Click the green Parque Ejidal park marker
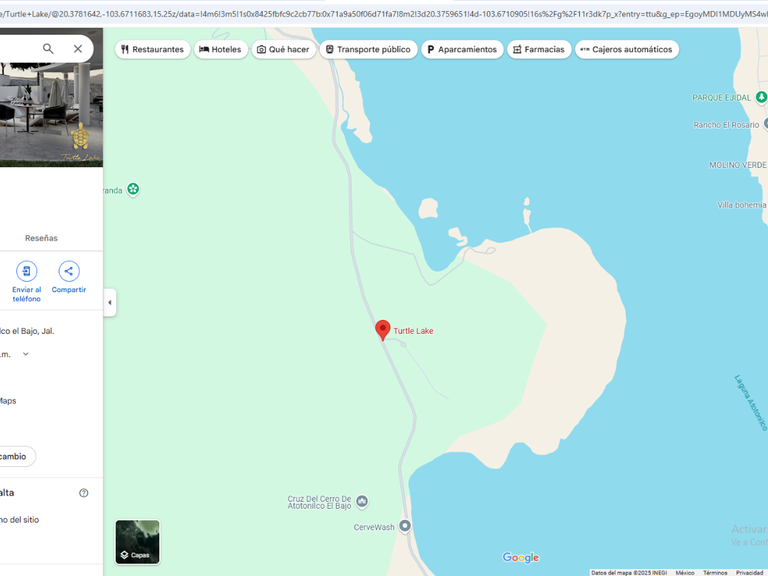 pos(761,97)
